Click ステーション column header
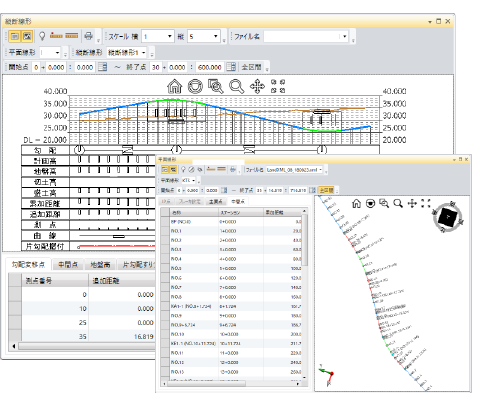The width and height of the screenshot is (480, 400). [241, 212]
